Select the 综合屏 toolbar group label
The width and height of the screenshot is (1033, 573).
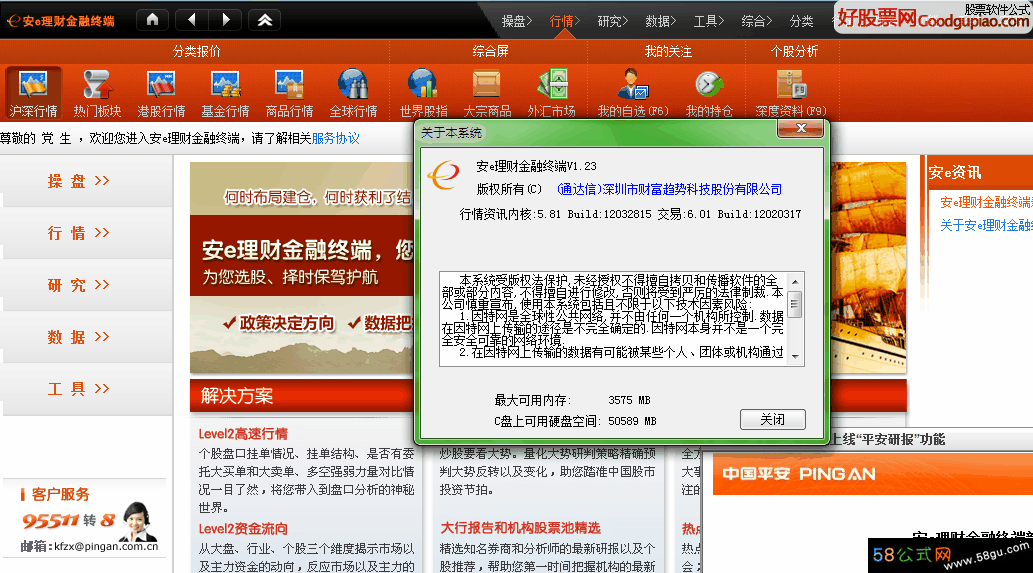click(x=490, y=51)
